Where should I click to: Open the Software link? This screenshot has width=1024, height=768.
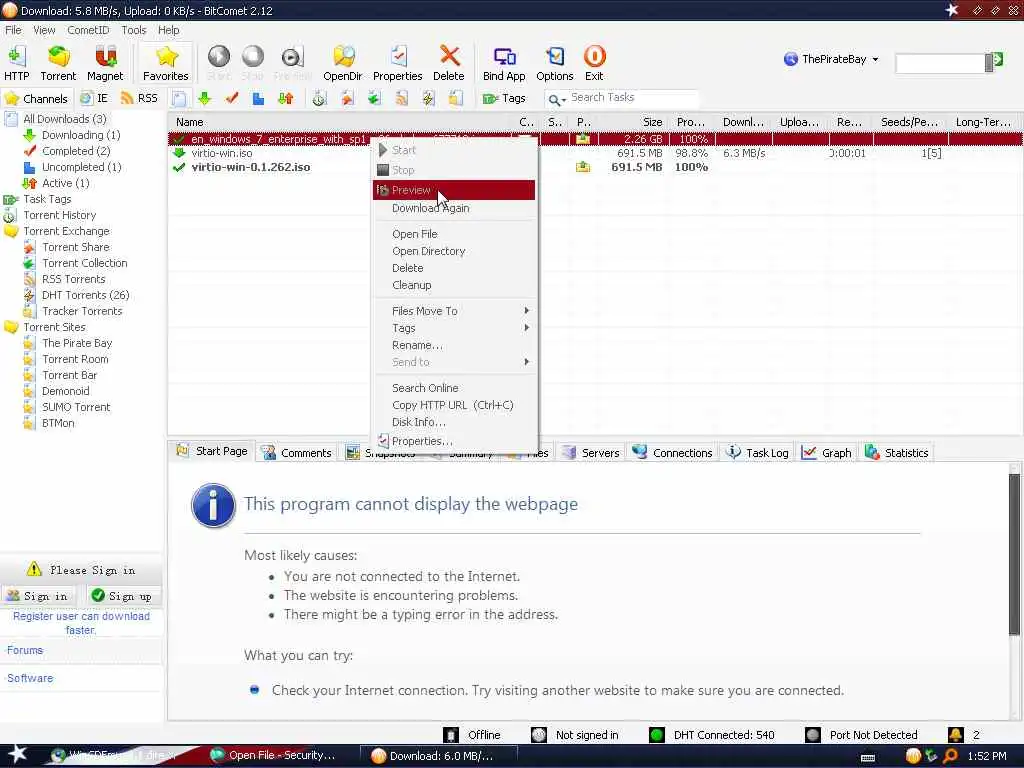point(30,678)
